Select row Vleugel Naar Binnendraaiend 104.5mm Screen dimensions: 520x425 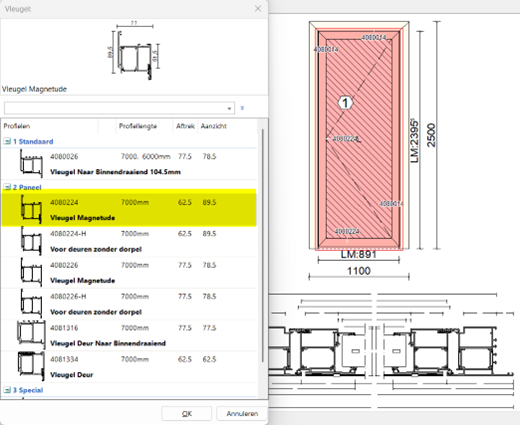click(x=129, y=164)
